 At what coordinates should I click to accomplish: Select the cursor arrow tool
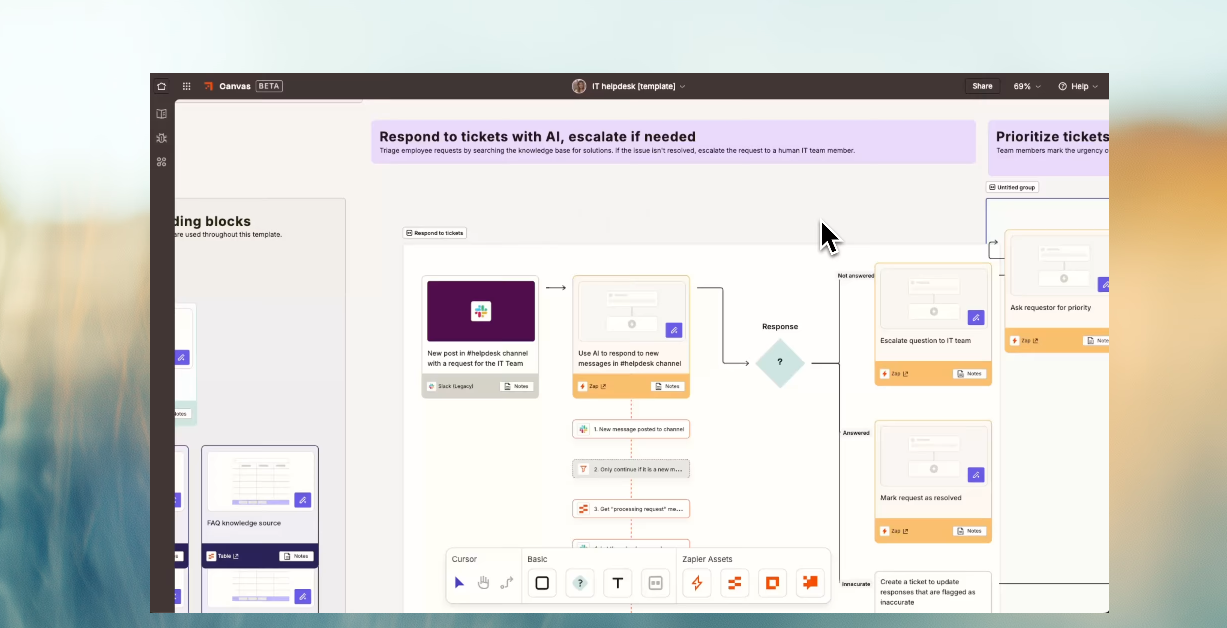(x=459, y=583)
